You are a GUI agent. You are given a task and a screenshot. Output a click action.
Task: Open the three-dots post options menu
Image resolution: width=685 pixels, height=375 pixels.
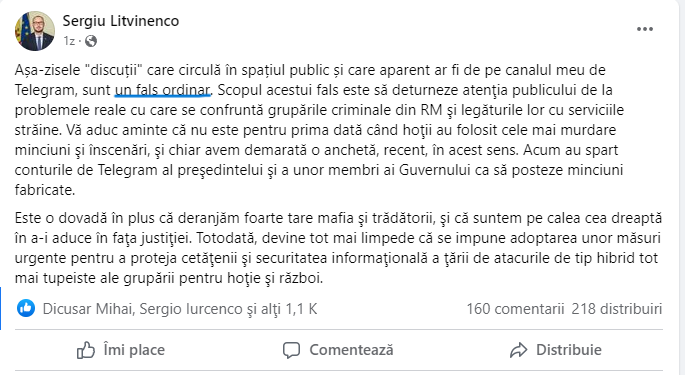644,29
